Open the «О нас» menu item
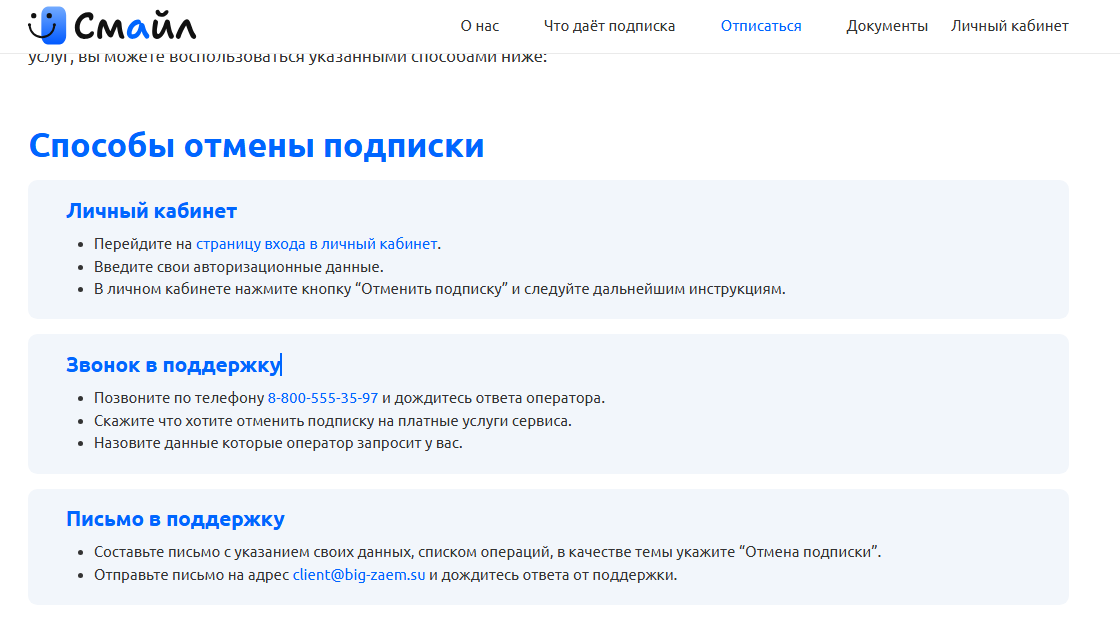 pos(479,26)
